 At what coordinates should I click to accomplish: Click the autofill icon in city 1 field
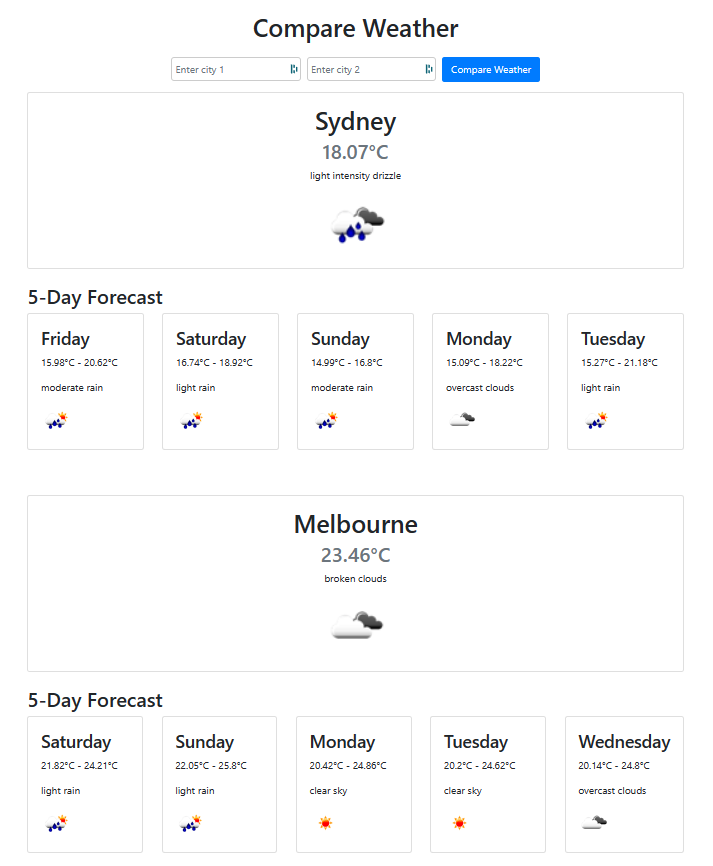[x=294, y=70]
